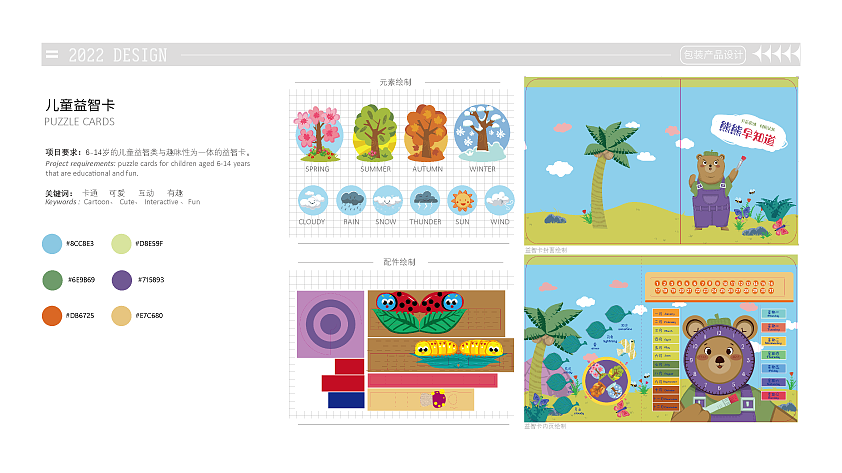
Task: Click the 儿童益智卡 heading
Action: click(x=80, y=105)
